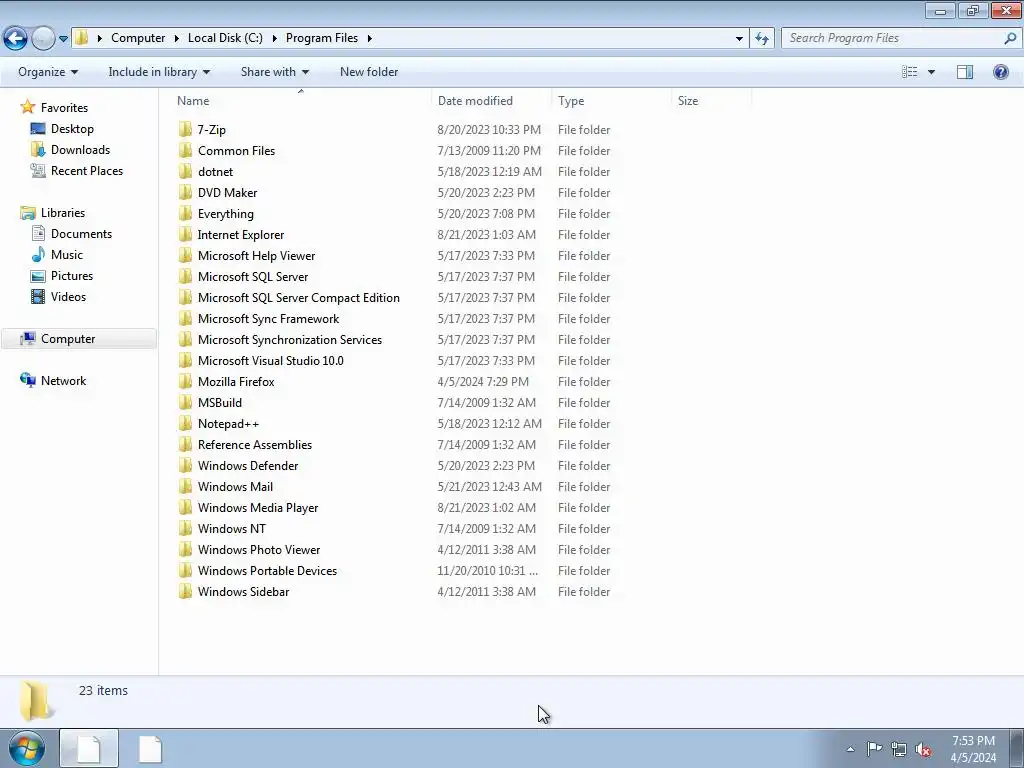
Task: Refresh the Program Files folder view
Action: [x=761, y=38]
